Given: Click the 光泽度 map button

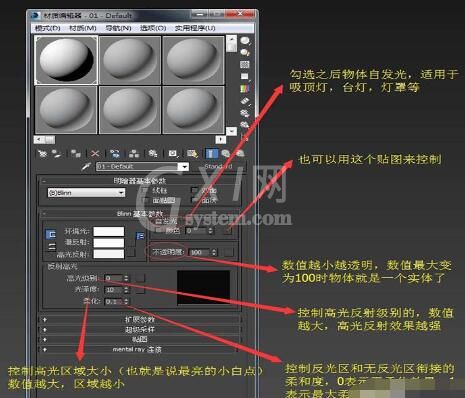Looking at the screenshot, I should (x=140, y=290).
